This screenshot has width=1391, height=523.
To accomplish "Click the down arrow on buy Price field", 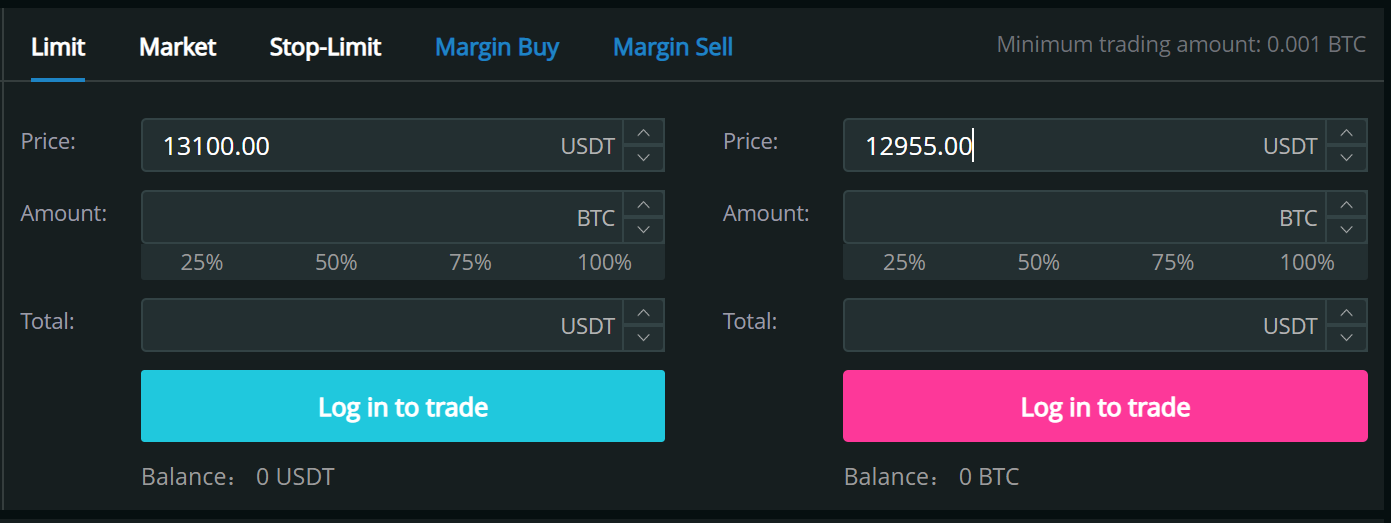I will click(643, 158).
